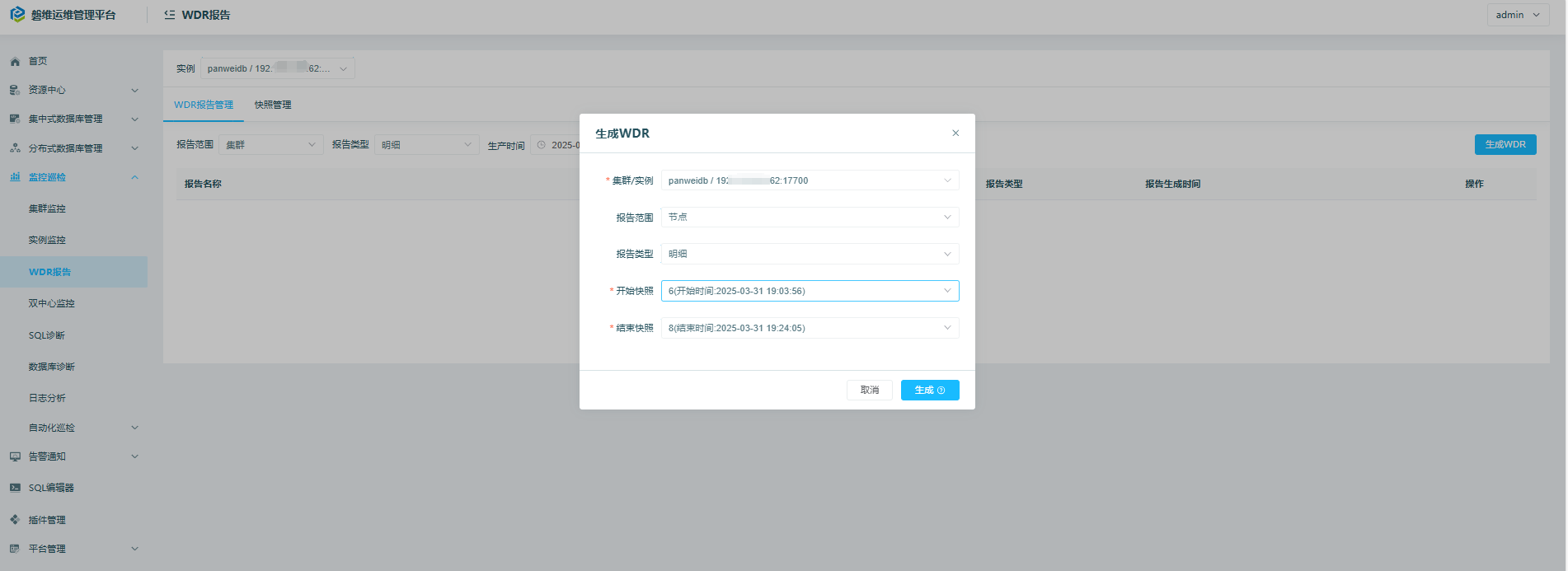Switch to the 快照管理 tab

coord(273,105)
